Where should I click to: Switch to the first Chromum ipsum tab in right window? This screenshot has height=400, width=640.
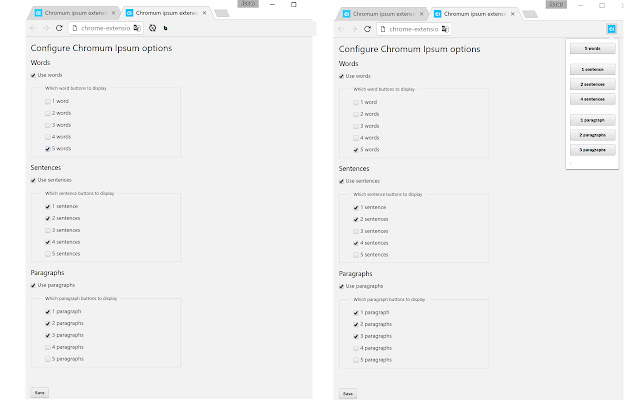coord(382,14)
